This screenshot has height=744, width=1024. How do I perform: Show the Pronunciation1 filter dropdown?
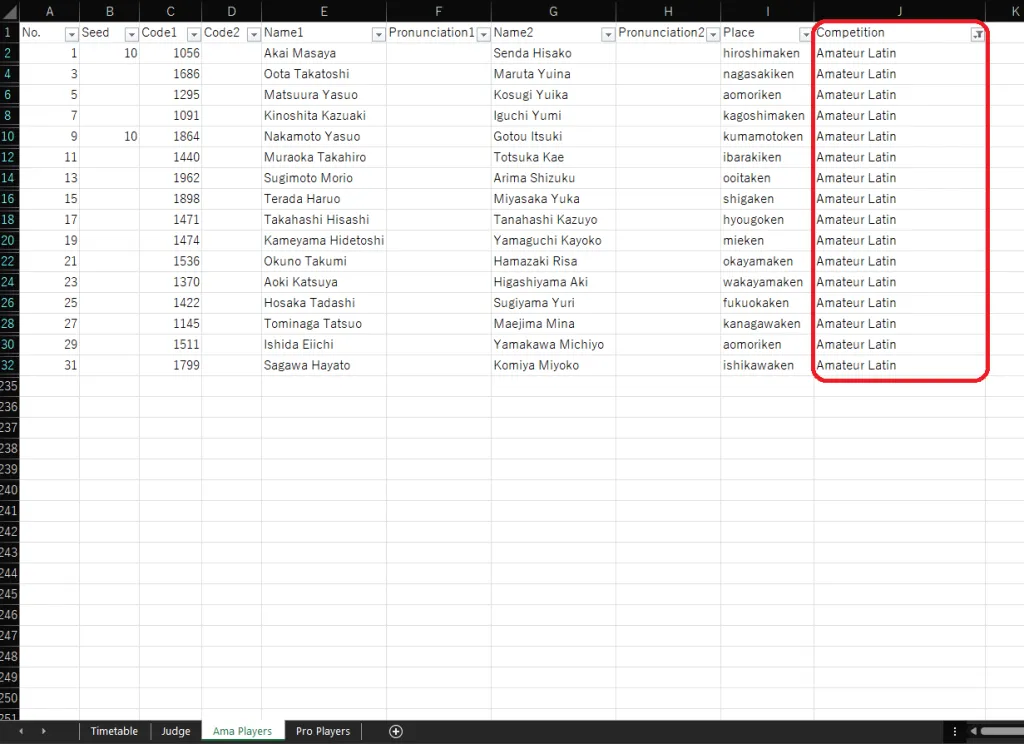tap(483, 34)
